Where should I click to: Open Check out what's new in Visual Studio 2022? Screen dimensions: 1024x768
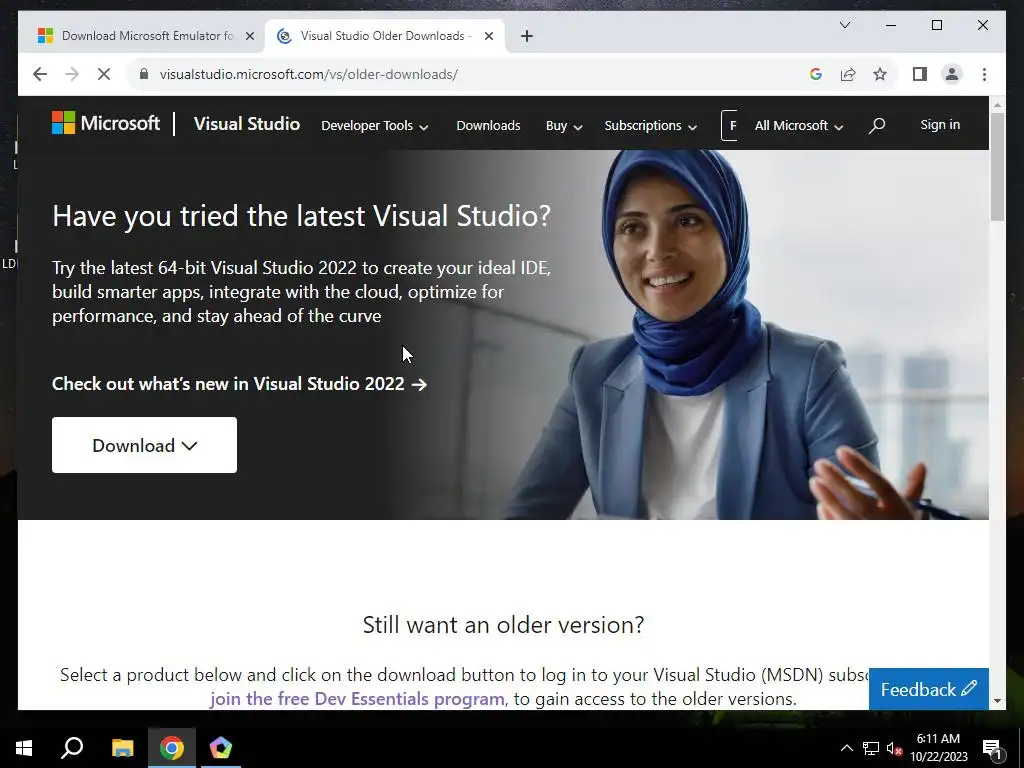239,383
